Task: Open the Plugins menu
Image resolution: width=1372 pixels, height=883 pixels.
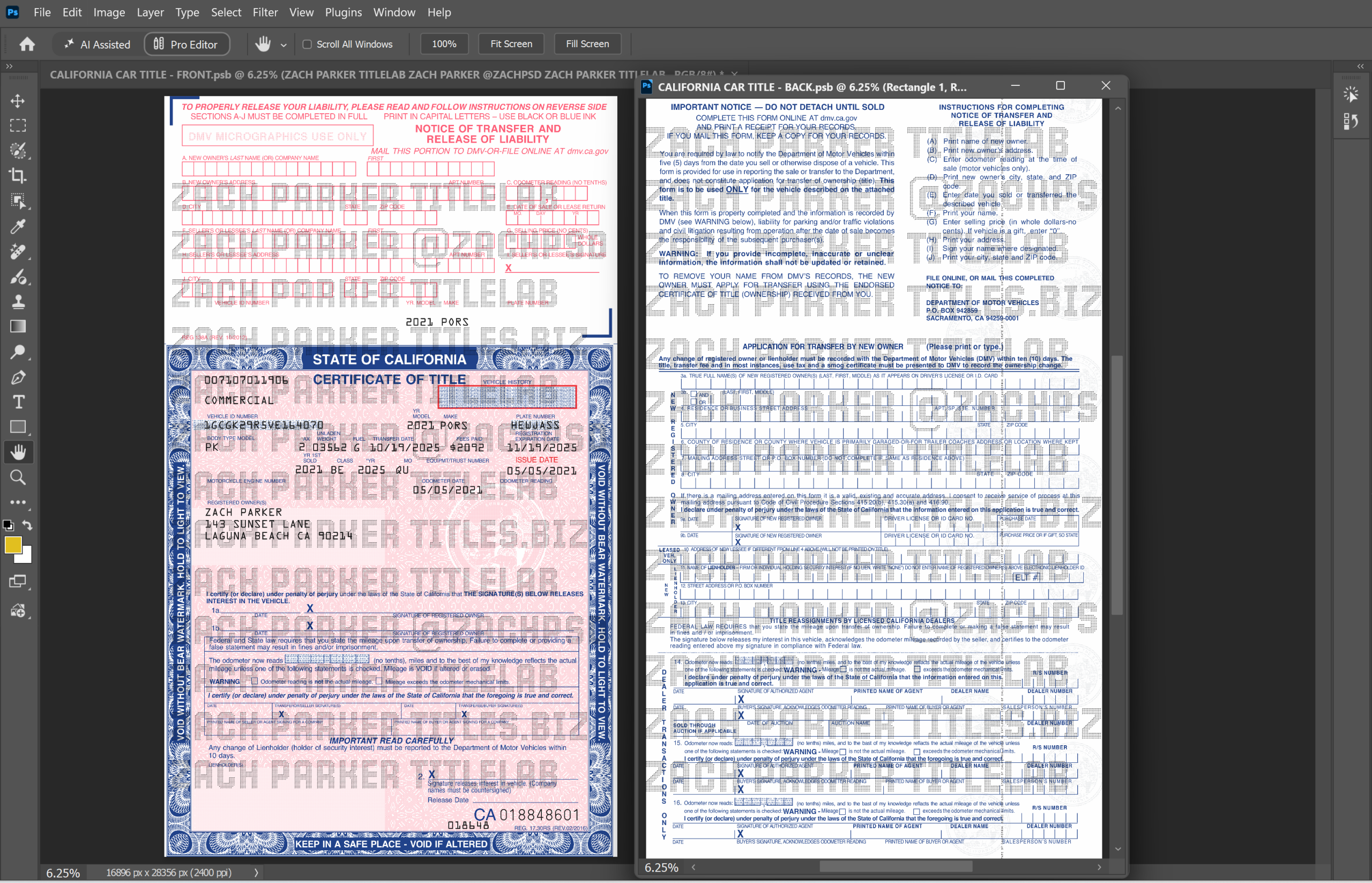Action: pos(344,12)
